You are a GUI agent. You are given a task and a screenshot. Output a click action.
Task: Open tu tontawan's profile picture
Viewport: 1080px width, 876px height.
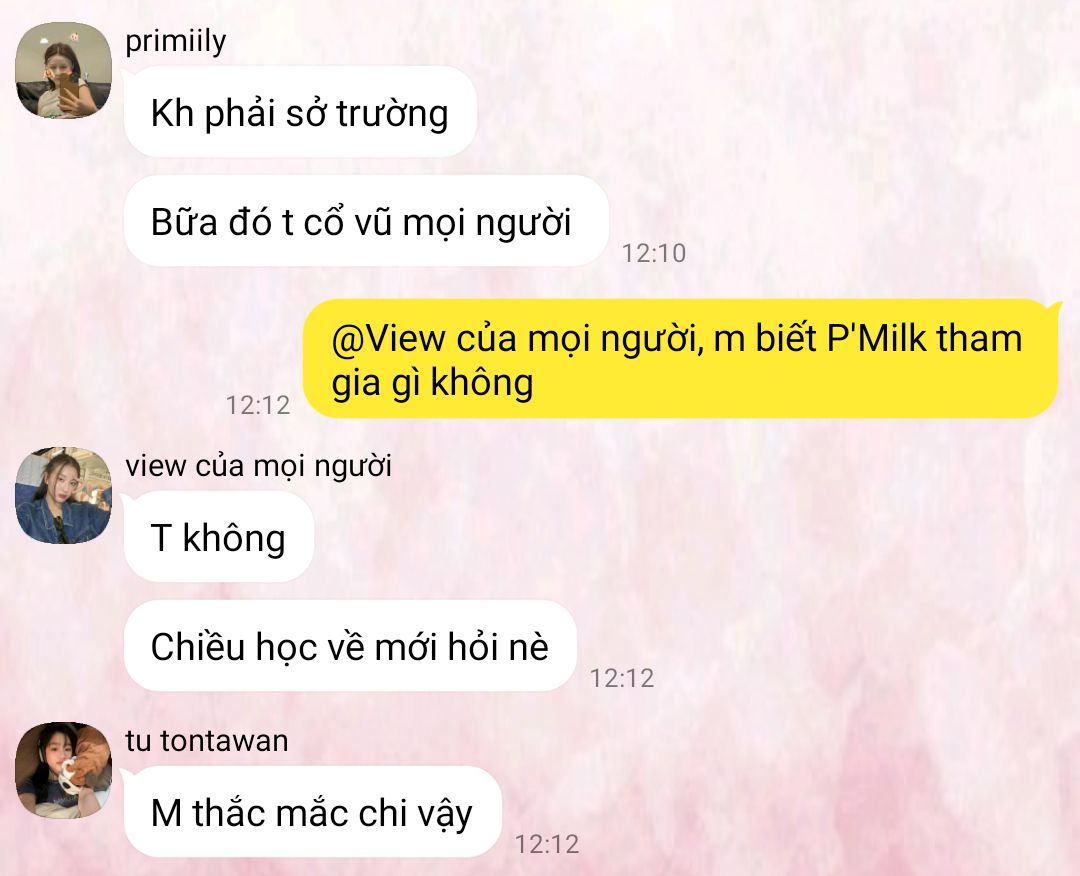[63, 770]
